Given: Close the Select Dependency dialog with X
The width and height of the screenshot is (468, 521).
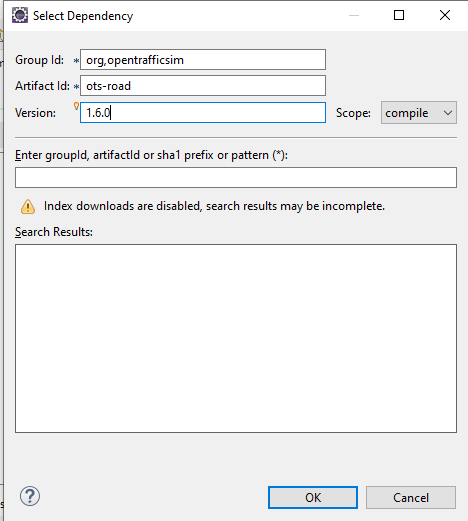Looking at the screenshot, I should pos(445,15).
